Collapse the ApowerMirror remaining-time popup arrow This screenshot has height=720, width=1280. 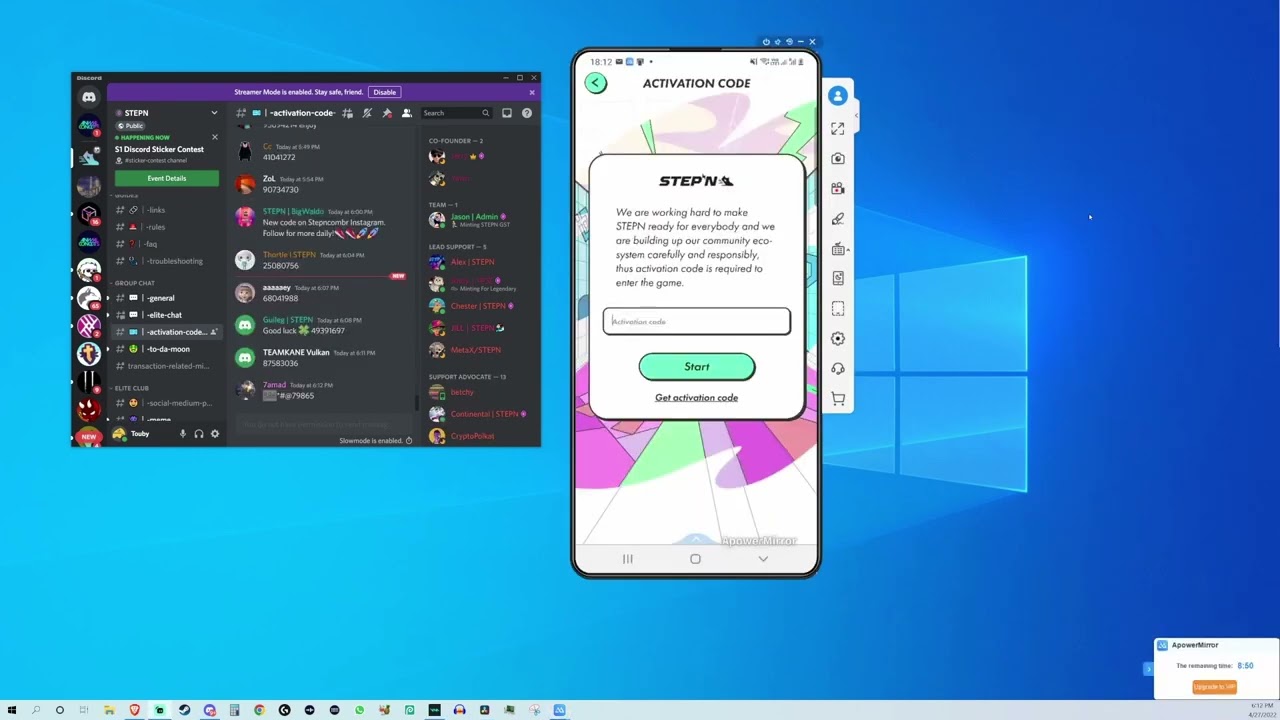click(1148, 669)
